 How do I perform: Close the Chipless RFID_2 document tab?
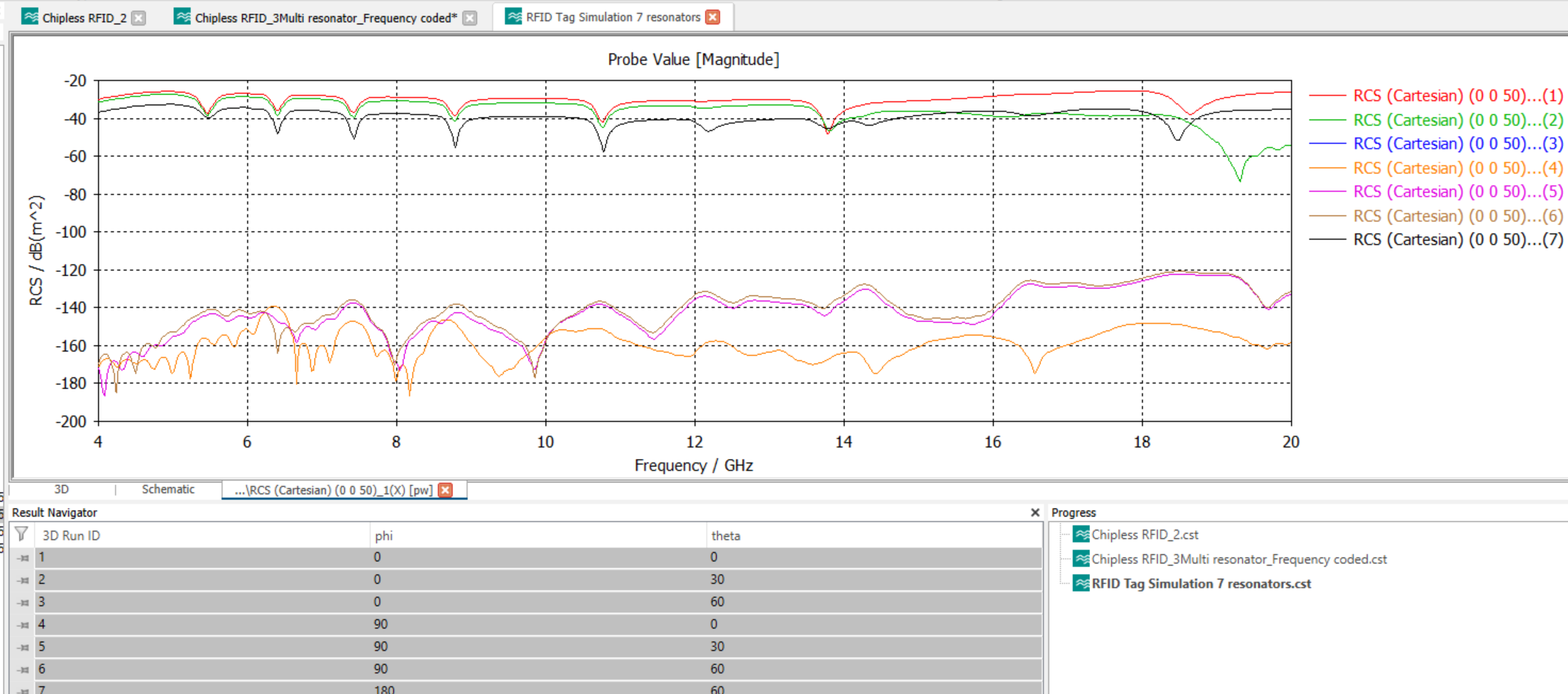(139, 18)
